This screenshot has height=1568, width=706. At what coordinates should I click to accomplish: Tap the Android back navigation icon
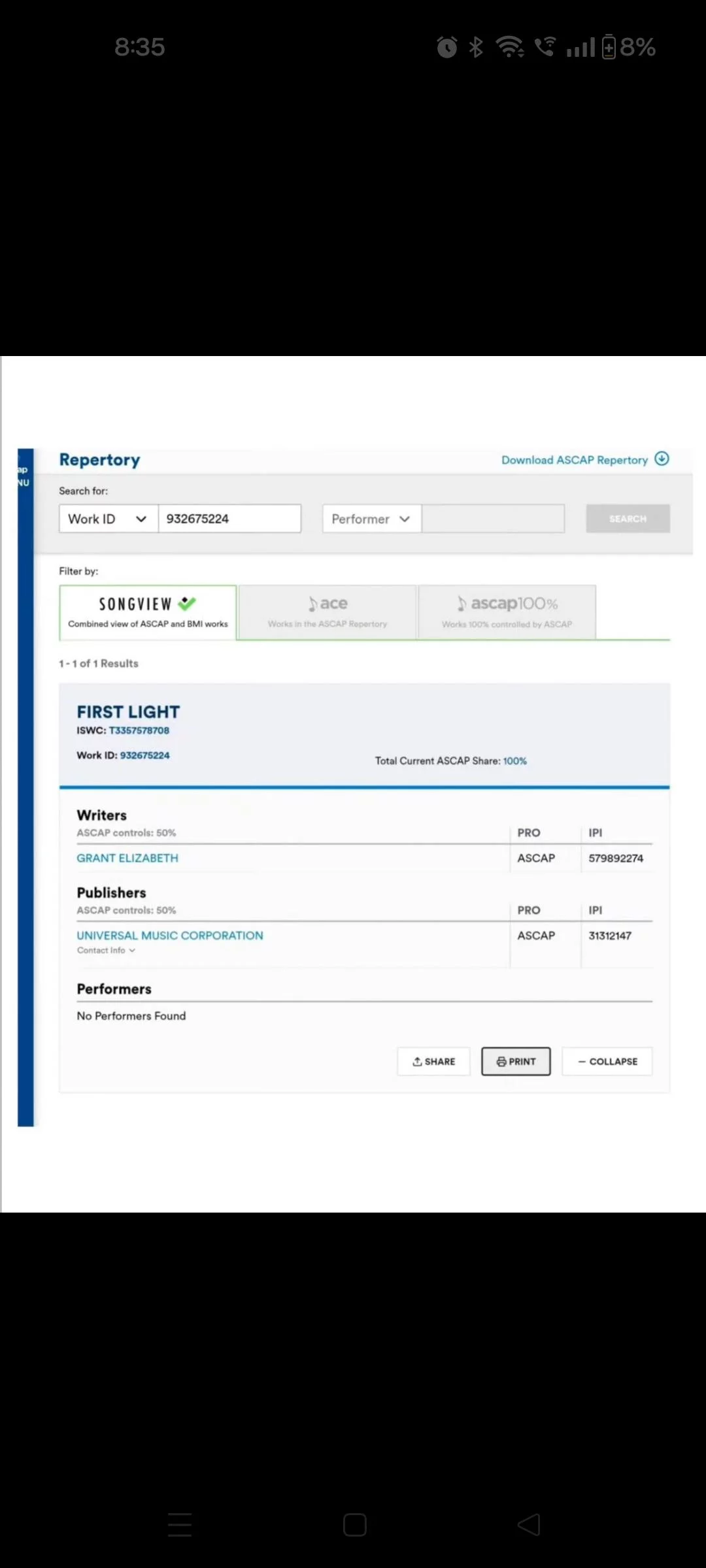click(529, 1525)
